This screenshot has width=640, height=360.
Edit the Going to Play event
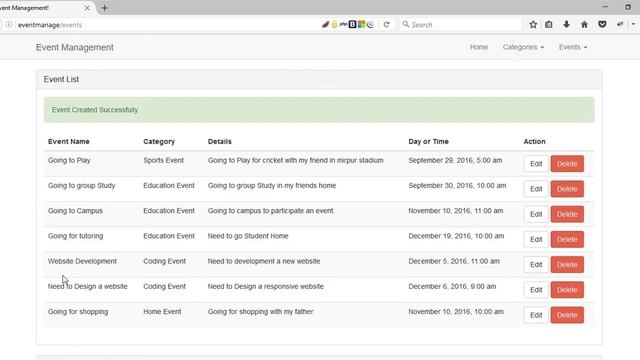click(536, 164)
